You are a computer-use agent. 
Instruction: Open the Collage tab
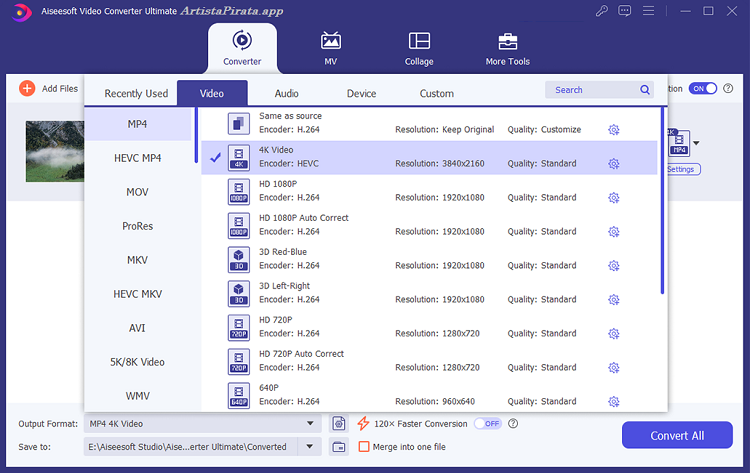tap(419, 48)
